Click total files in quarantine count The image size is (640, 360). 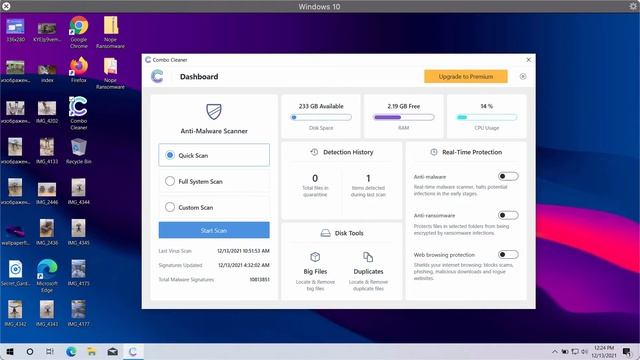point(315,178)
